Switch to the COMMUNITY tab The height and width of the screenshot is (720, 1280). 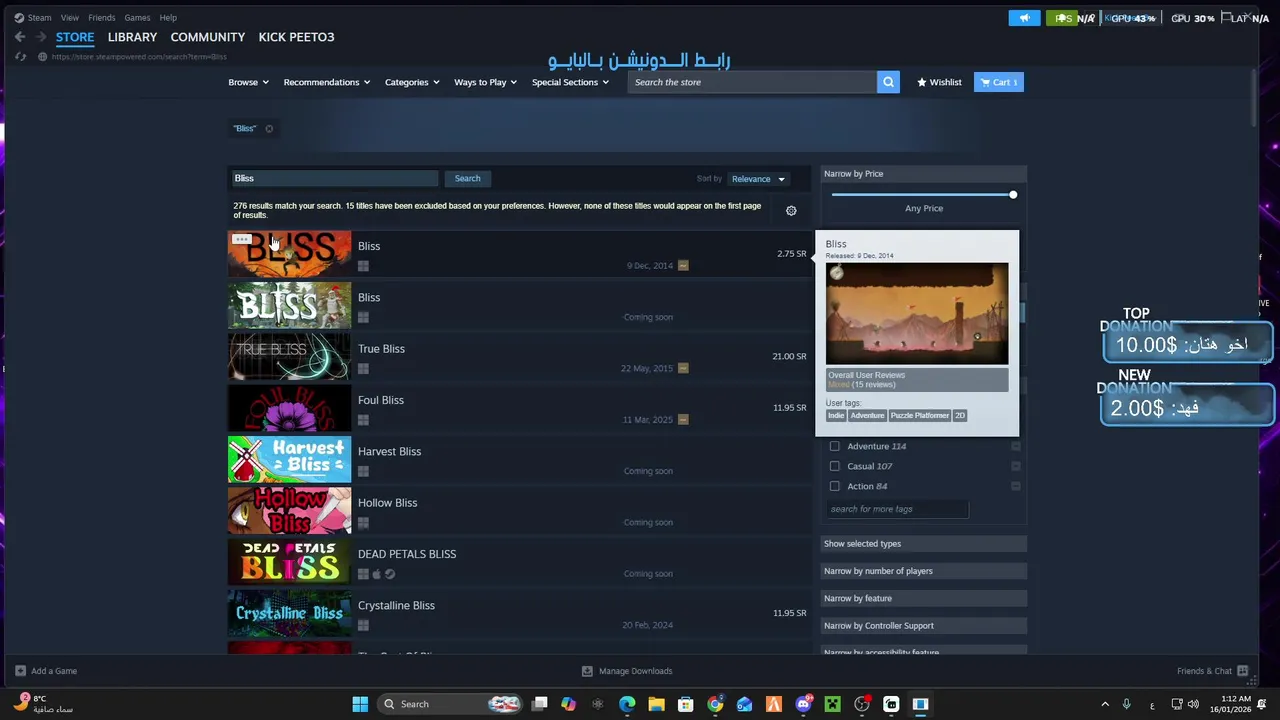point(207,37)
